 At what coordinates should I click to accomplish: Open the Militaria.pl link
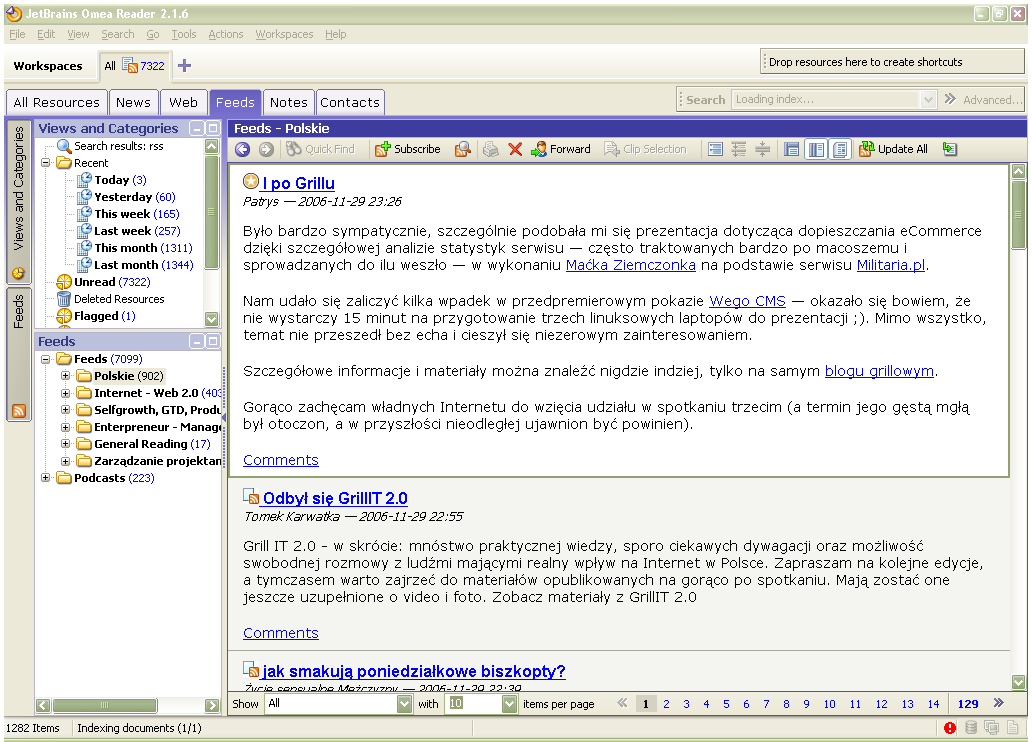point(891,265)
